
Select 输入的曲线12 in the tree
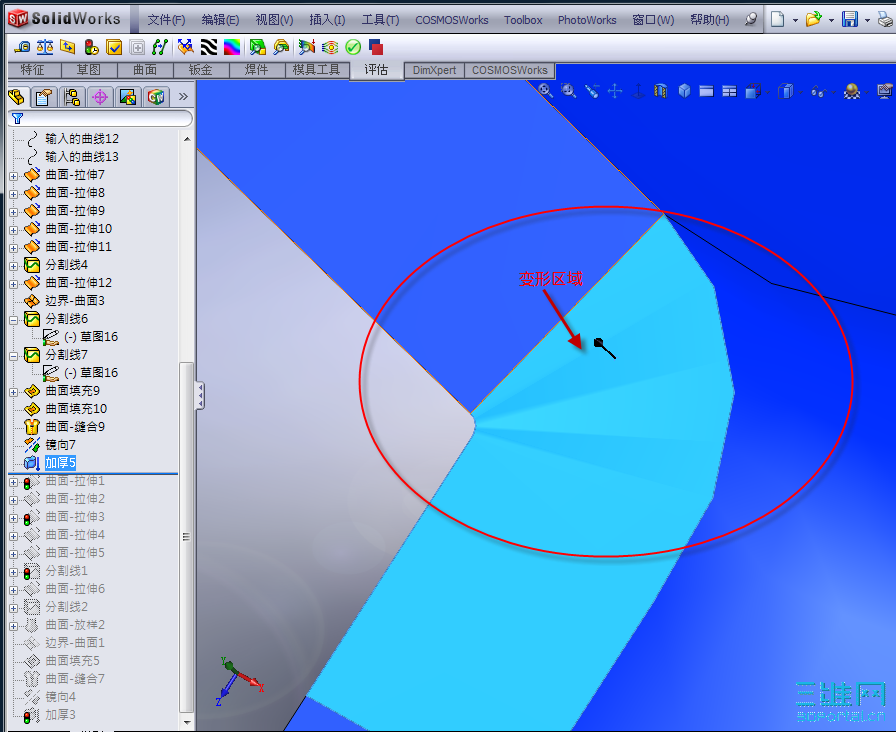tap(82, 139)
